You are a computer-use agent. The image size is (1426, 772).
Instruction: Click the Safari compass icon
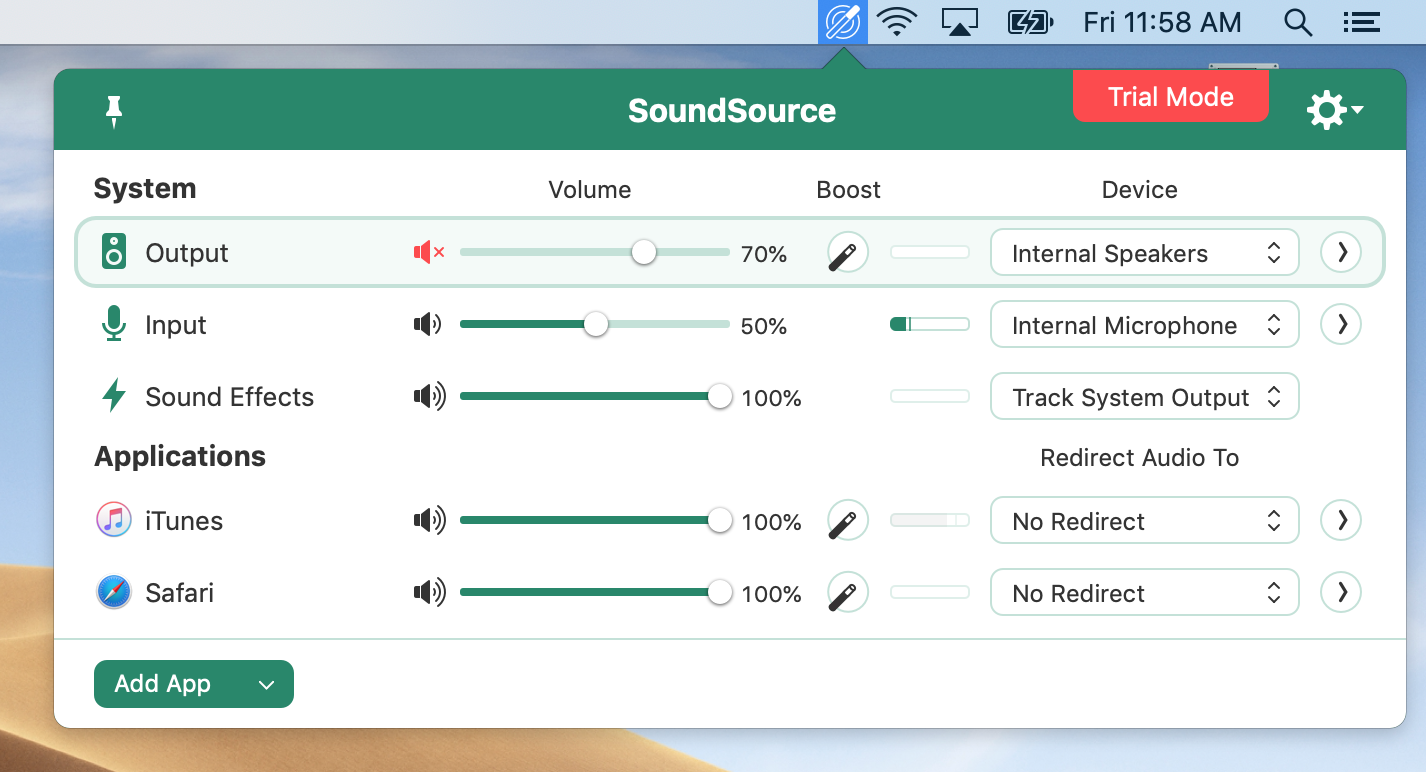114,592
